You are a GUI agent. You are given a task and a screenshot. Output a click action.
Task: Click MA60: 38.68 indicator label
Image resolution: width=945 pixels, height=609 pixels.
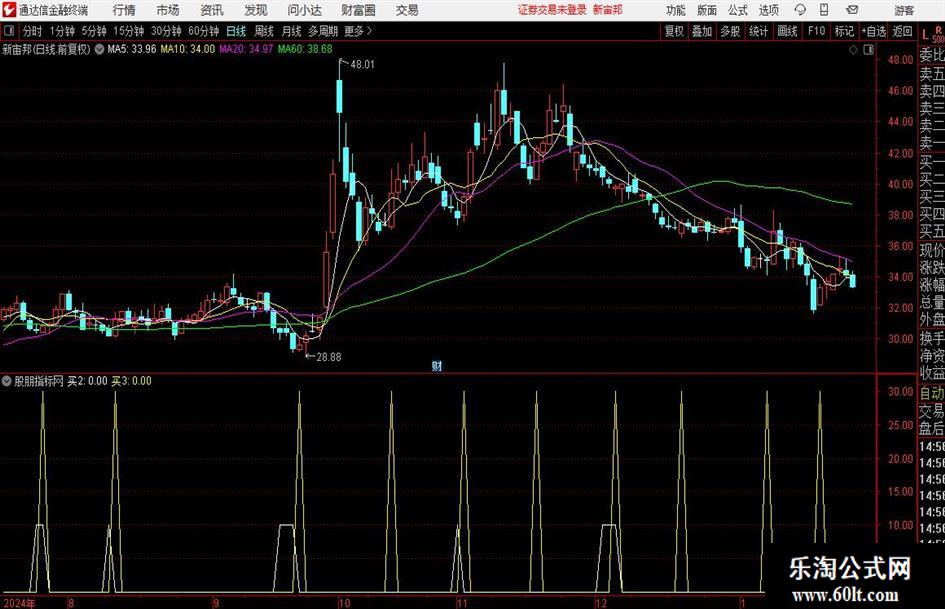click(x=305, y=49)
